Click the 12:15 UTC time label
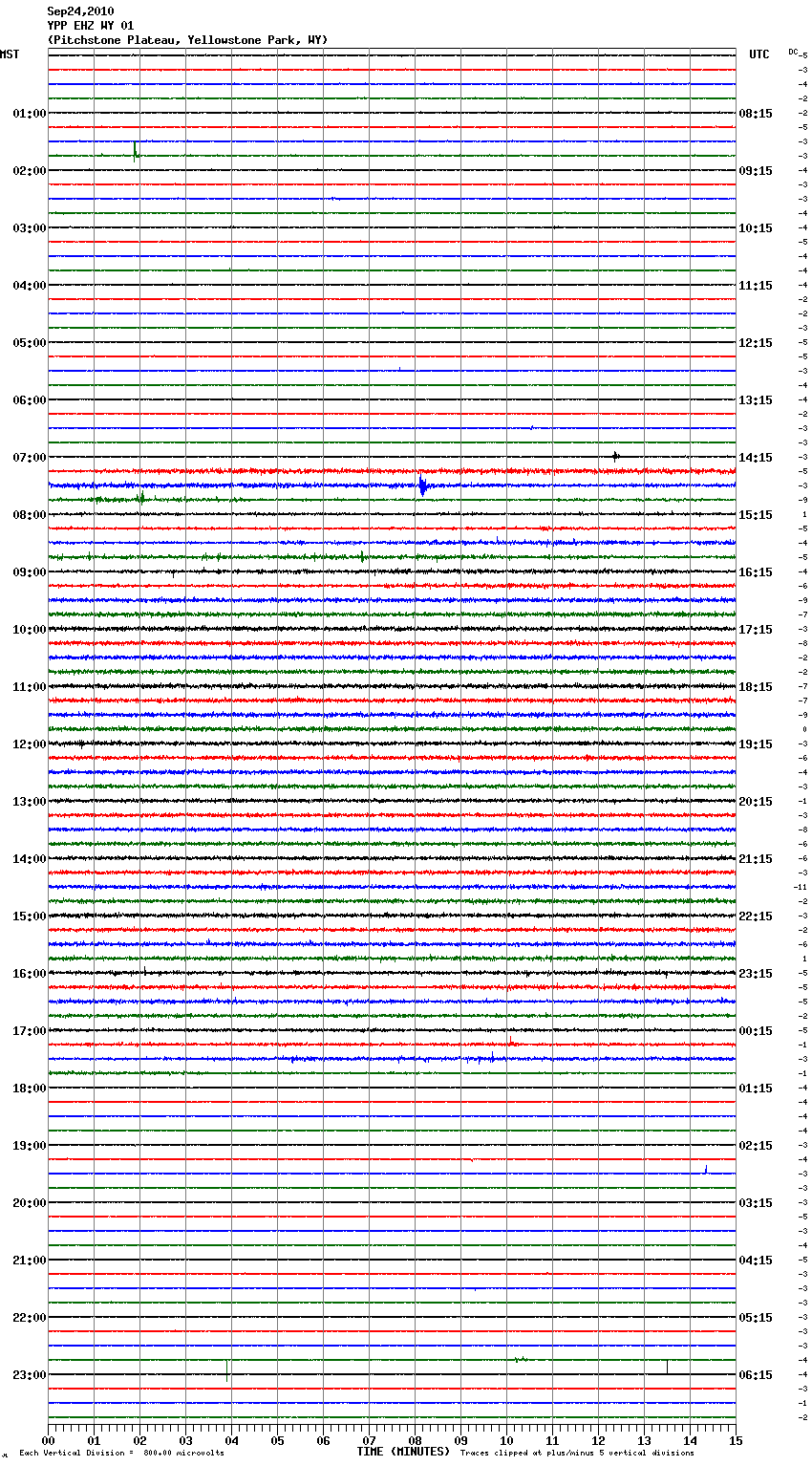Viewport: 812px width, 1466px height. [x=756, y=343]
